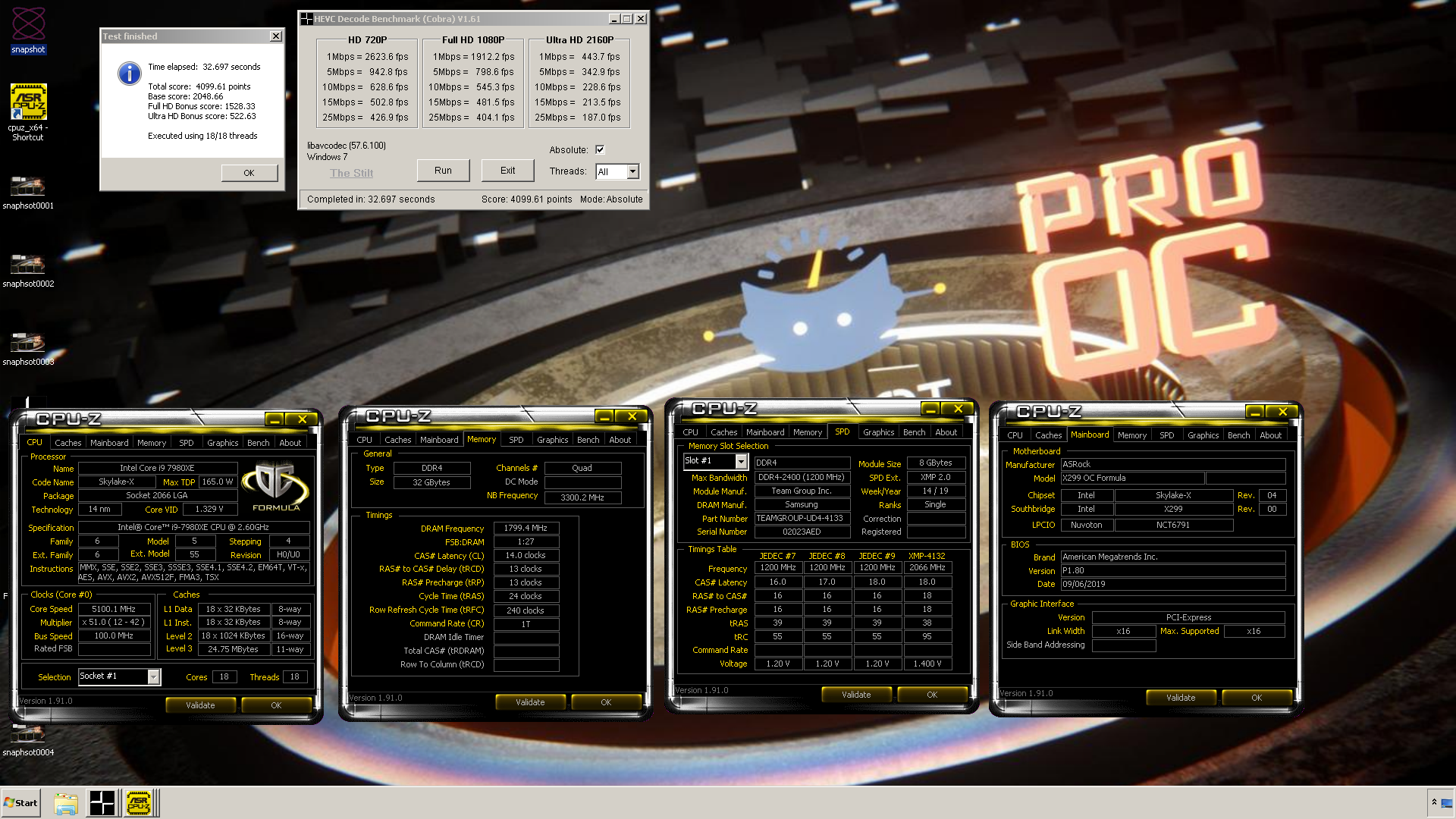Open Bench tab in Mainboard window
The height and width of the screenshot is (819, 1456).
click(x=1238, y=435)
